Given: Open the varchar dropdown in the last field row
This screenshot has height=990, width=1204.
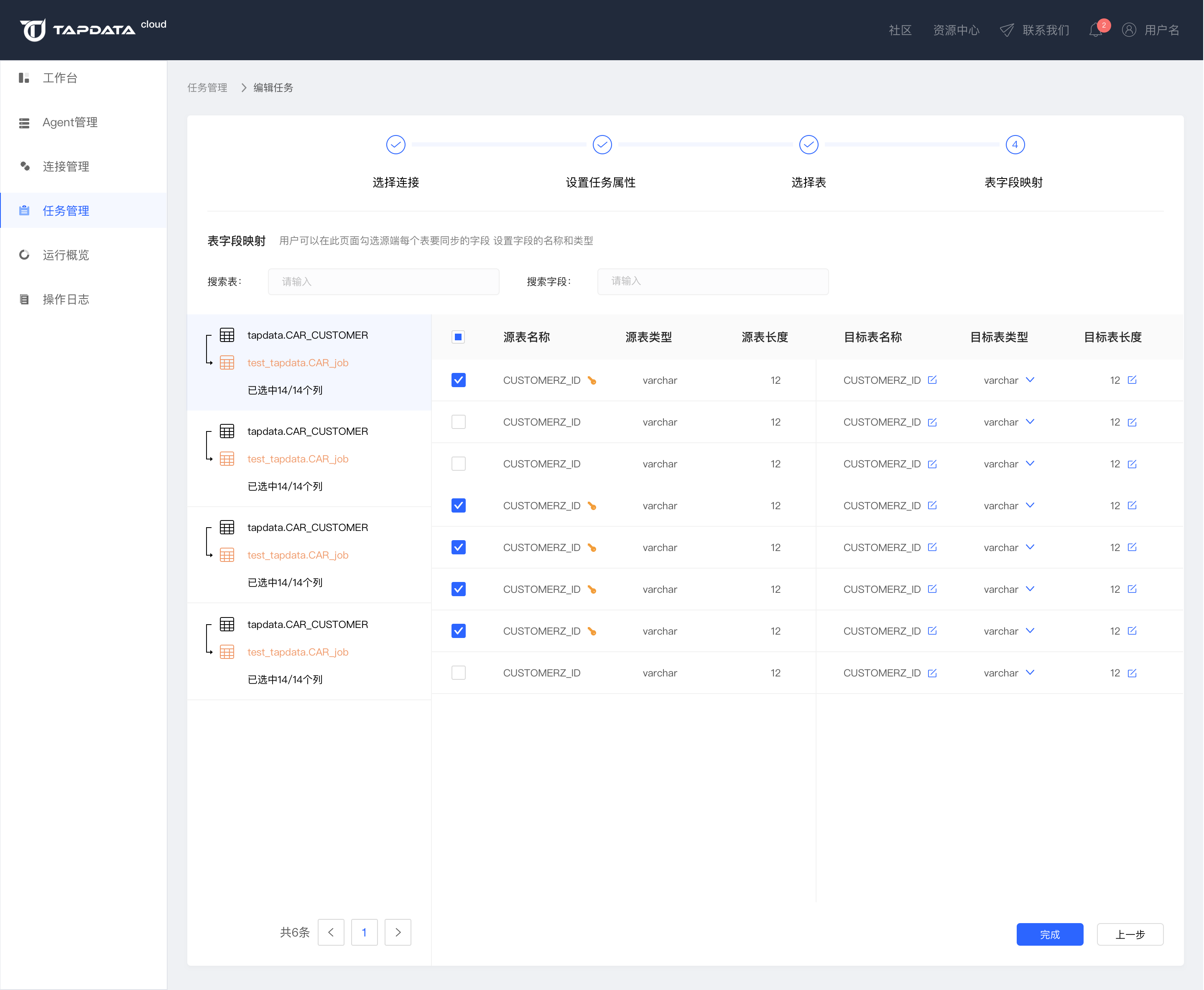Looking at the screenshot, I should (x=1030, y=673).
